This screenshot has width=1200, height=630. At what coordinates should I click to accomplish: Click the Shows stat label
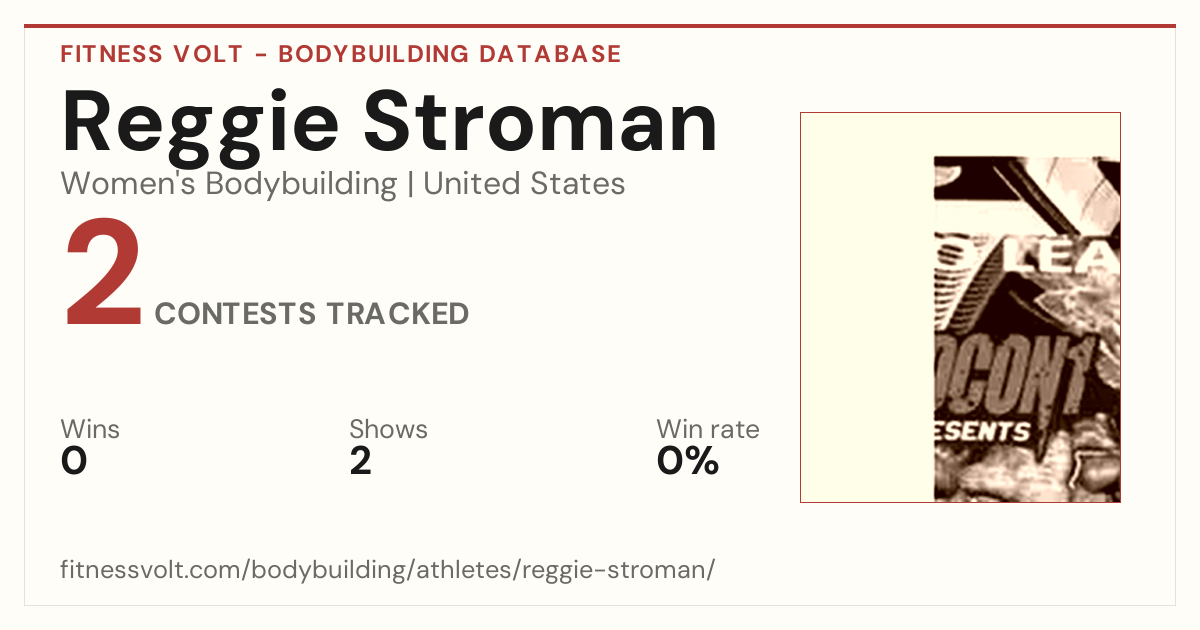click(388, 429)
